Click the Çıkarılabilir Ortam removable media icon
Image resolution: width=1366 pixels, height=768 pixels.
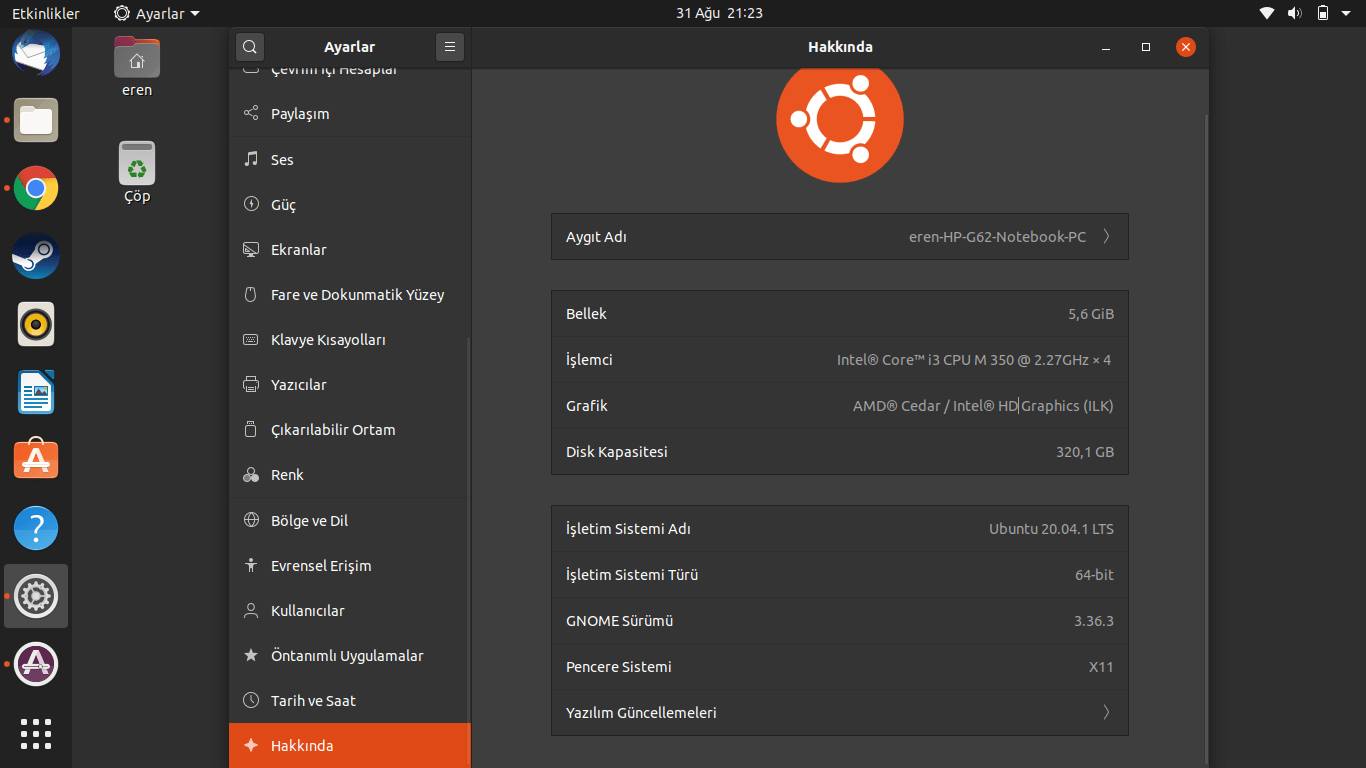click(251, 429)
